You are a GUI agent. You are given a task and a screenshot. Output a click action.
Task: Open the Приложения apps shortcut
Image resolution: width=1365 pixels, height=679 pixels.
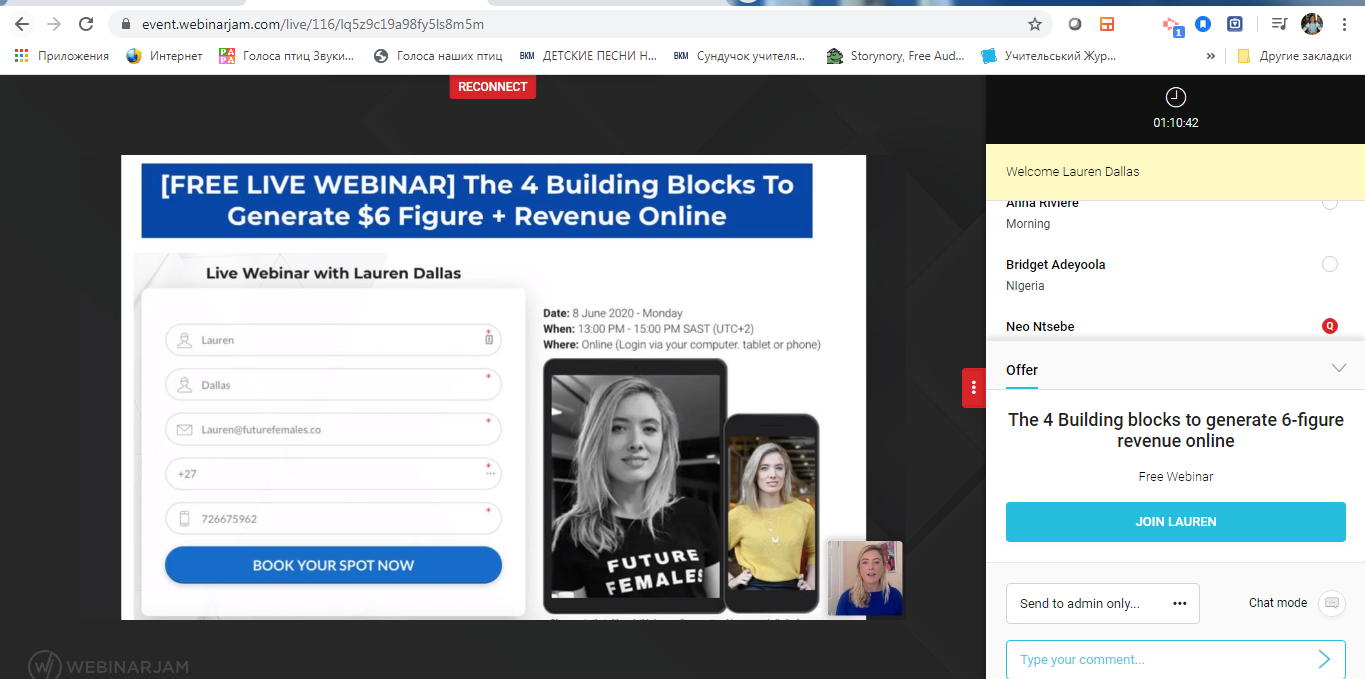62,56
